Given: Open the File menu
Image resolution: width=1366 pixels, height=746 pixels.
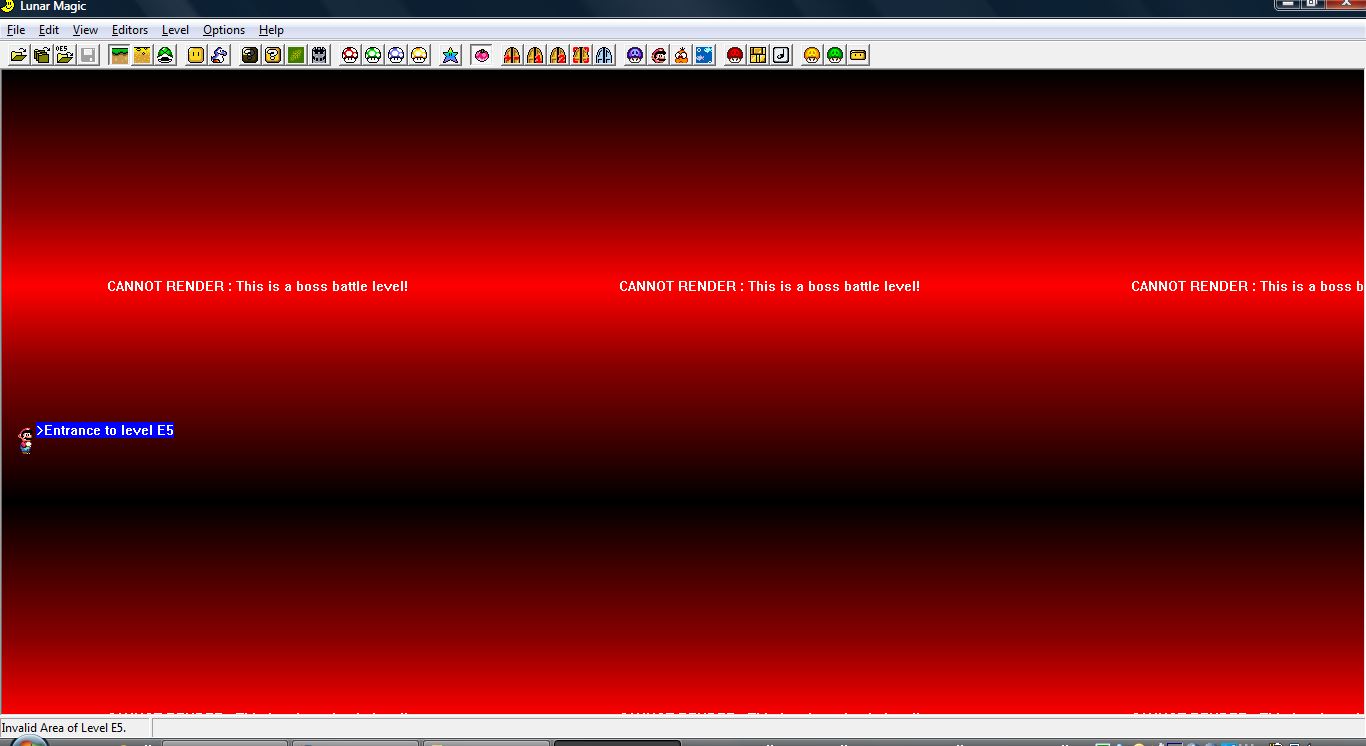Looking at the screenshot, I should pyautogui.click(x=16, y=30).
